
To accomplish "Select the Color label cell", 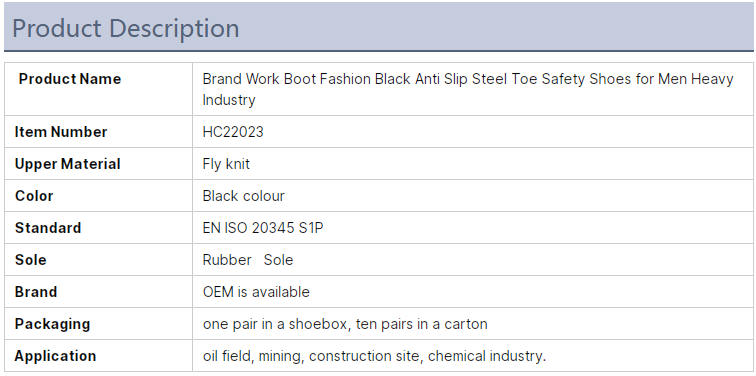I will (98, 196).
